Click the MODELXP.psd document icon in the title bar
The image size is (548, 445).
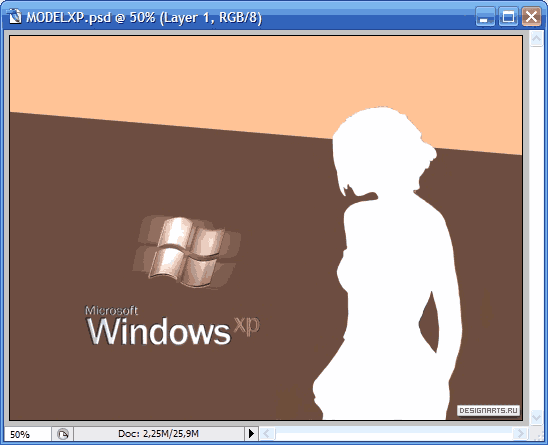tap(15, 16)
